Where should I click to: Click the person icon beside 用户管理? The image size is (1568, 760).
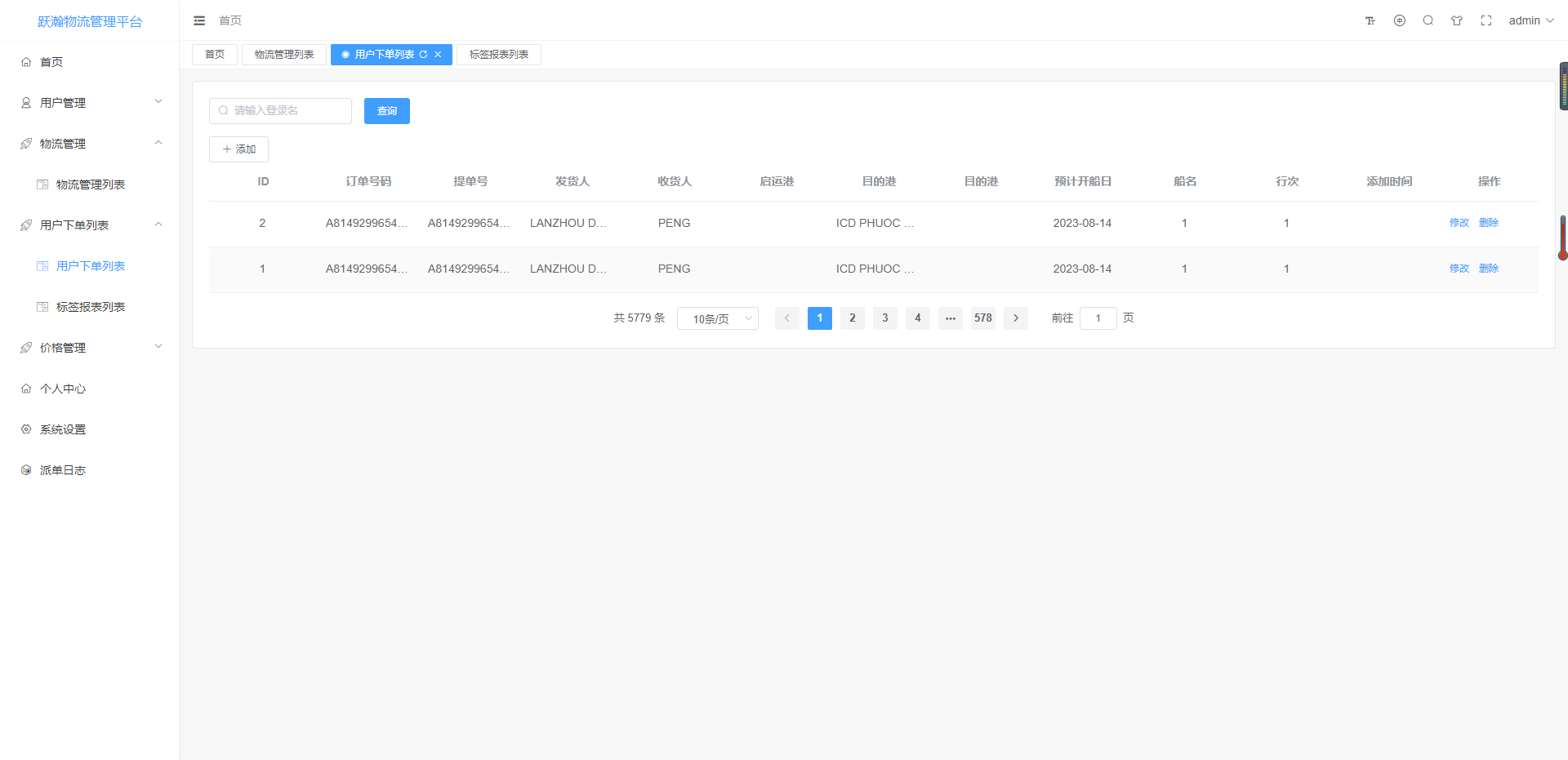coord(26,103)
